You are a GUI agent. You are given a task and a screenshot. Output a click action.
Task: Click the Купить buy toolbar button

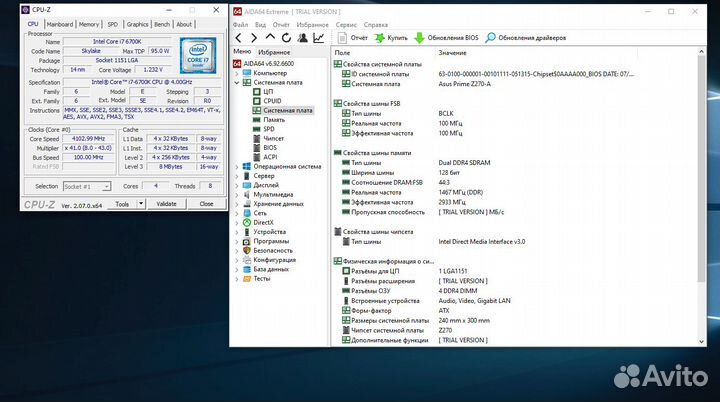[391, 38]
